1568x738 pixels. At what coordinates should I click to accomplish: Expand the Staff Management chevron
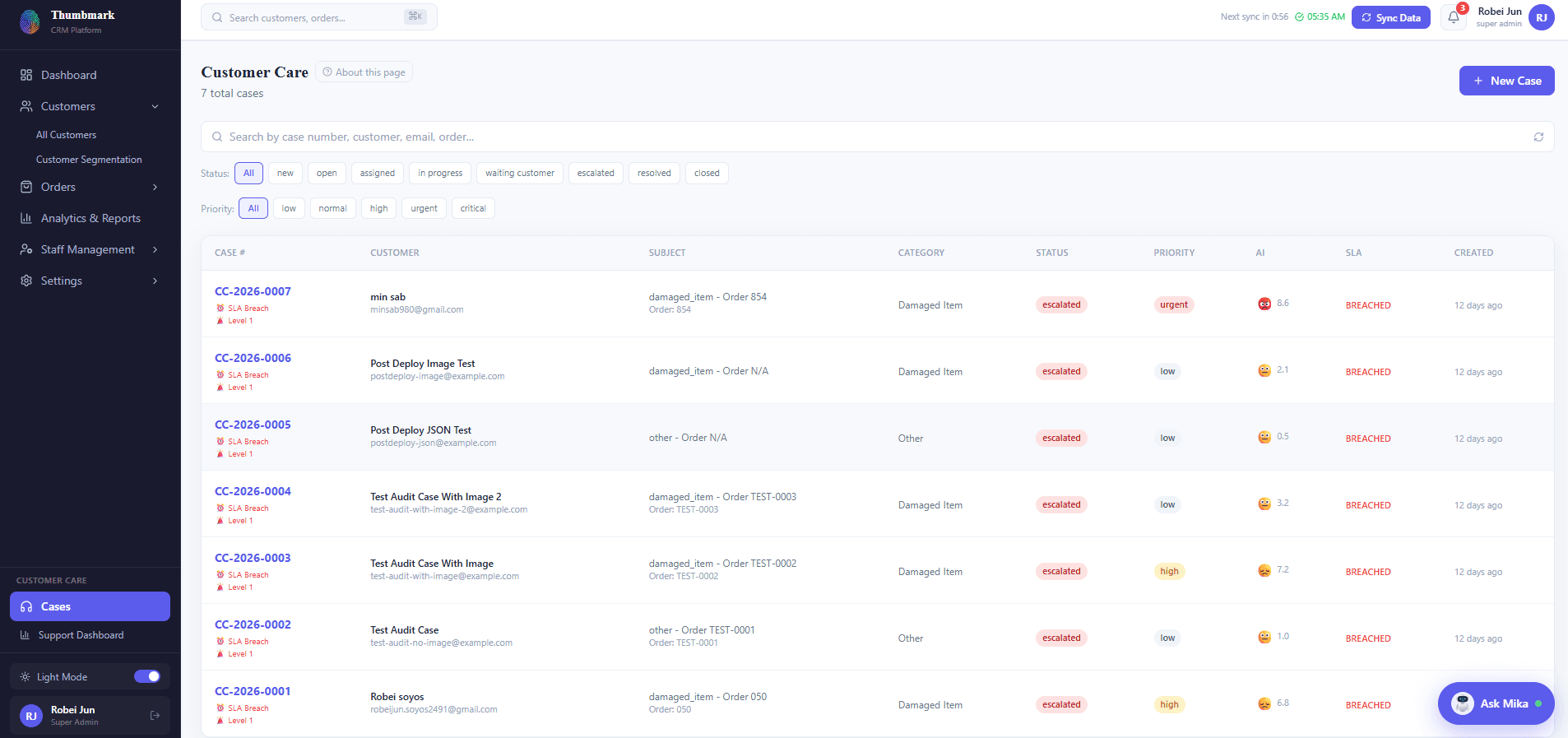(x=155, y=249)
